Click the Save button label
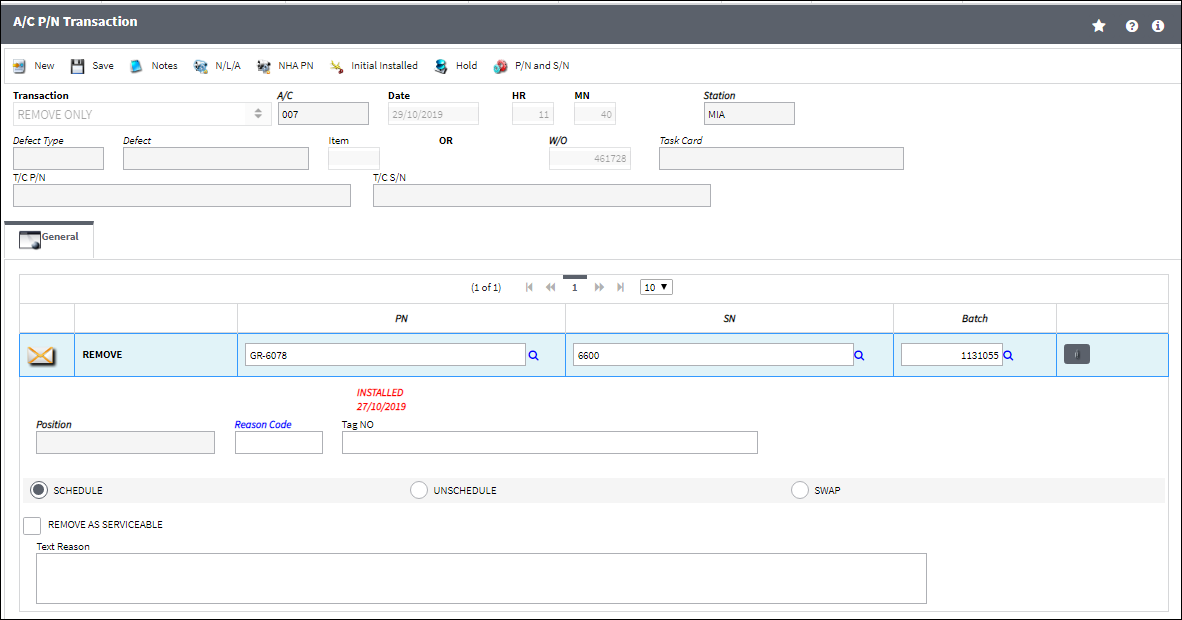Image resolution: width=1182 pixels, height=620 pixels. tap(103, 66)
